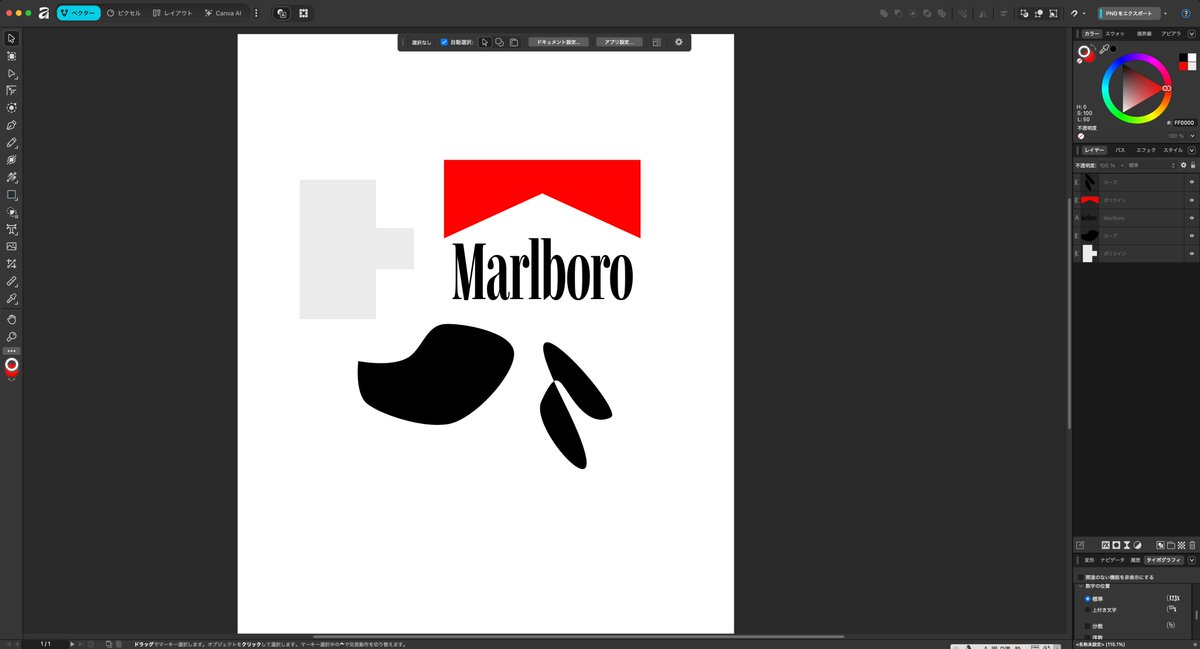Screen dimensions: 1200x649
Task: Hide the bottom ポリライン layer
Action: (x=1192, y=253)
